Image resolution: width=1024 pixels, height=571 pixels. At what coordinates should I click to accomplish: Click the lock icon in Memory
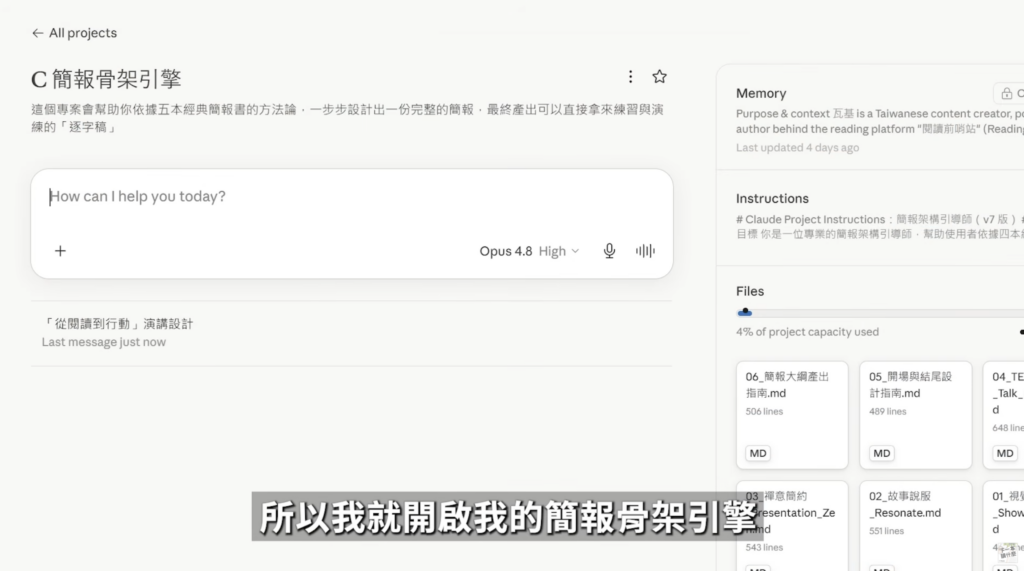click(x=1006, y=93)
